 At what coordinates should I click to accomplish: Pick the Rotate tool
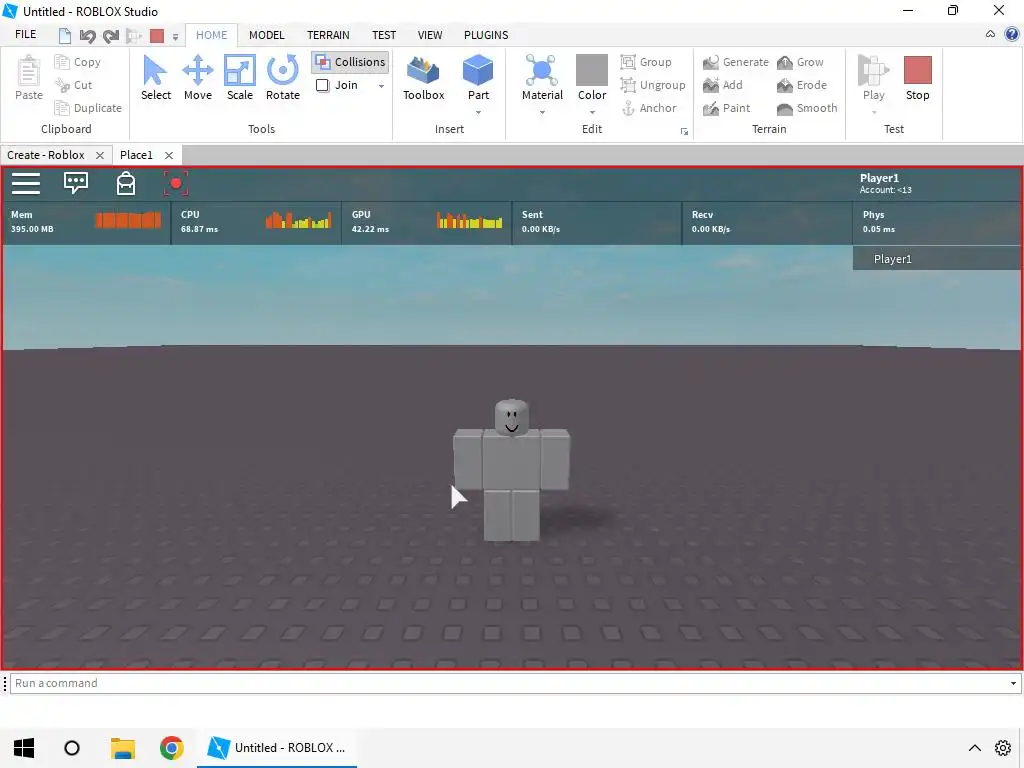pyautogui.click(x=283, y=78)
